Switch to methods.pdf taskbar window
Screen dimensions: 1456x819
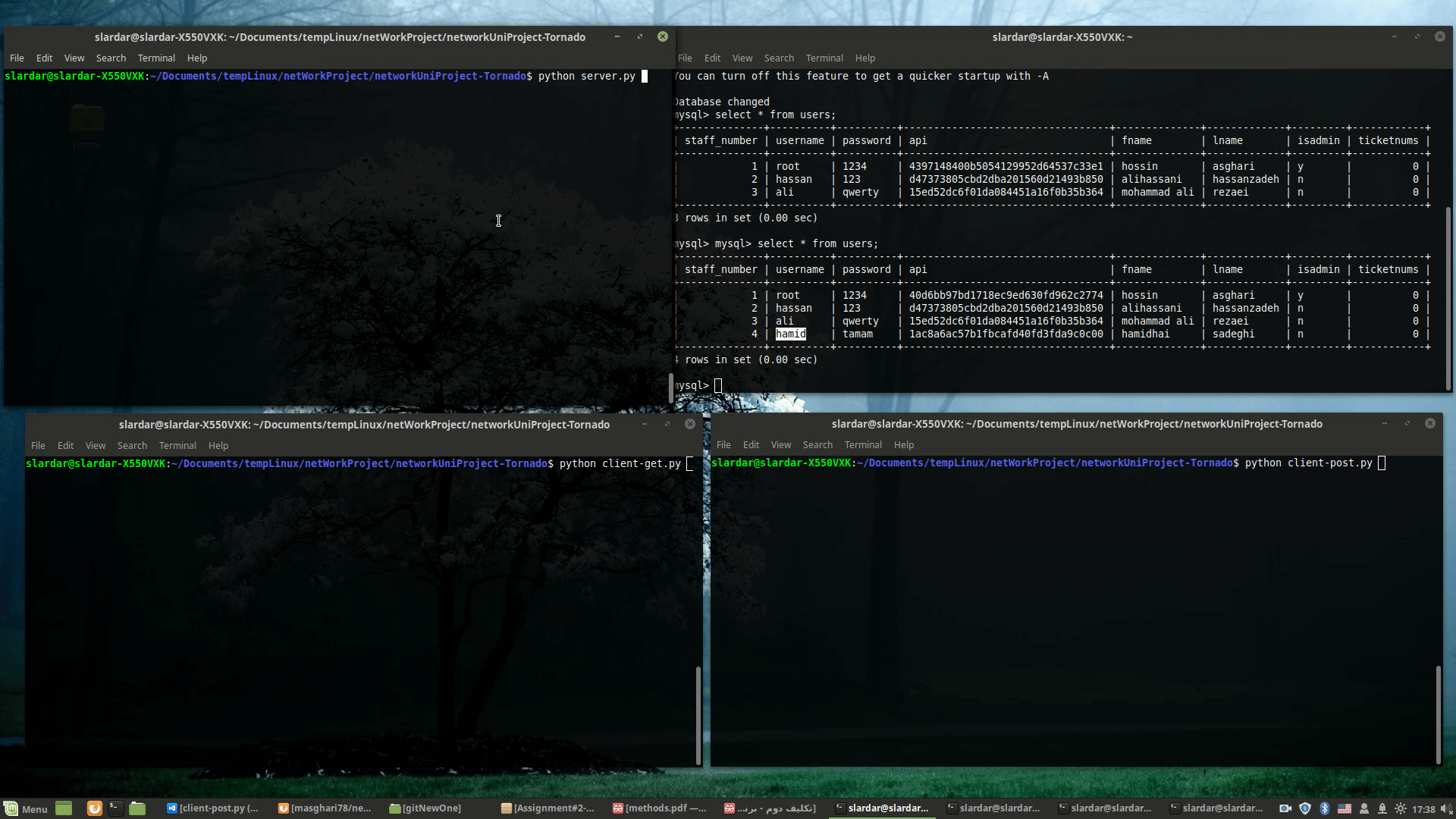pyautogui.click(x=659, y=808)
